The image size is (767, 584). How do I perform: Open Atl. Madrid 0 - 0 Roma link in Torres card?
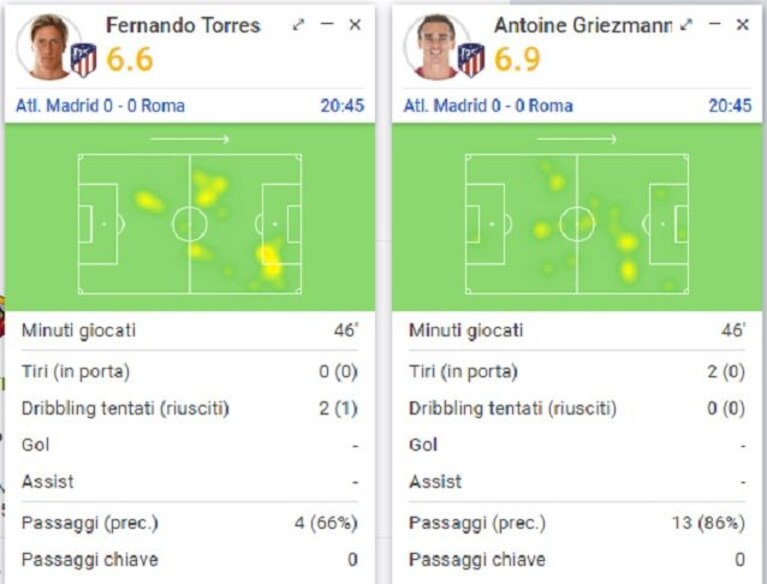tap(100, 106)
